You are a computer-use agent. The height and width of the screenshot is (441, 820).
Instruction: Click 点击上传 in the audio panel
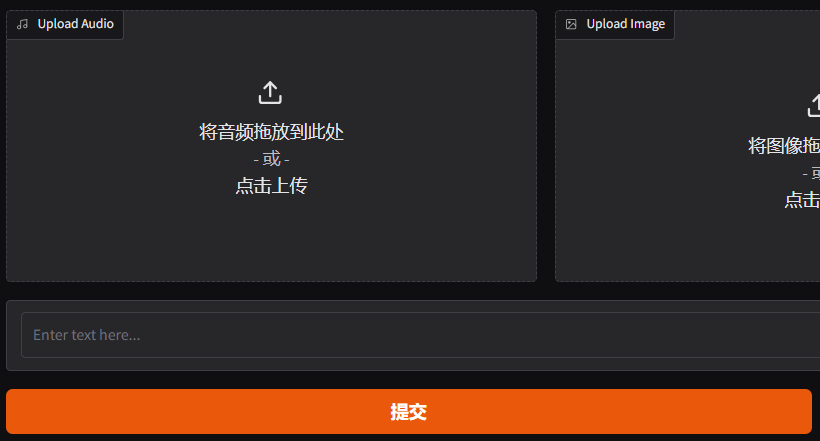pos(271,186)
